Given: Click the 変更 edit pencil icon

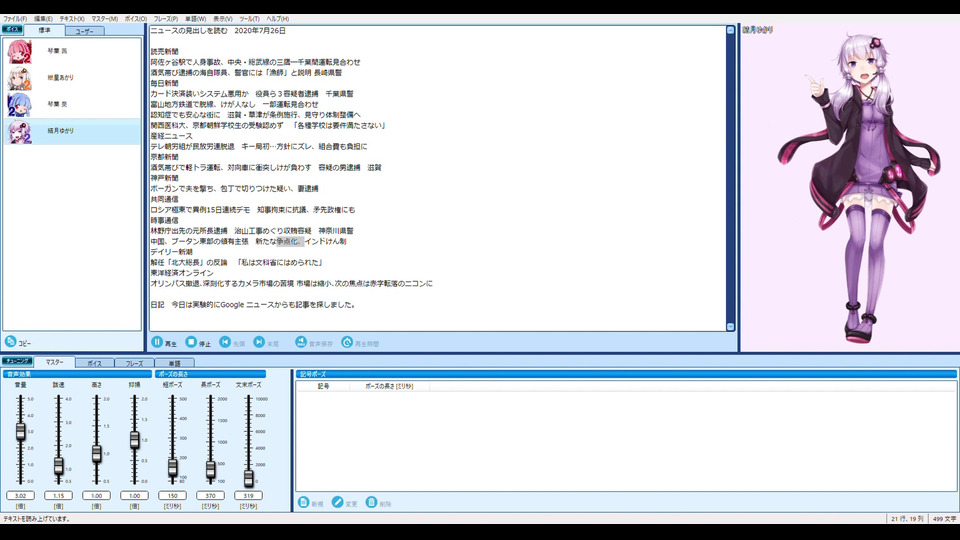Looking at the screenshot, I should pyautogui.click(x=337, y=502).
